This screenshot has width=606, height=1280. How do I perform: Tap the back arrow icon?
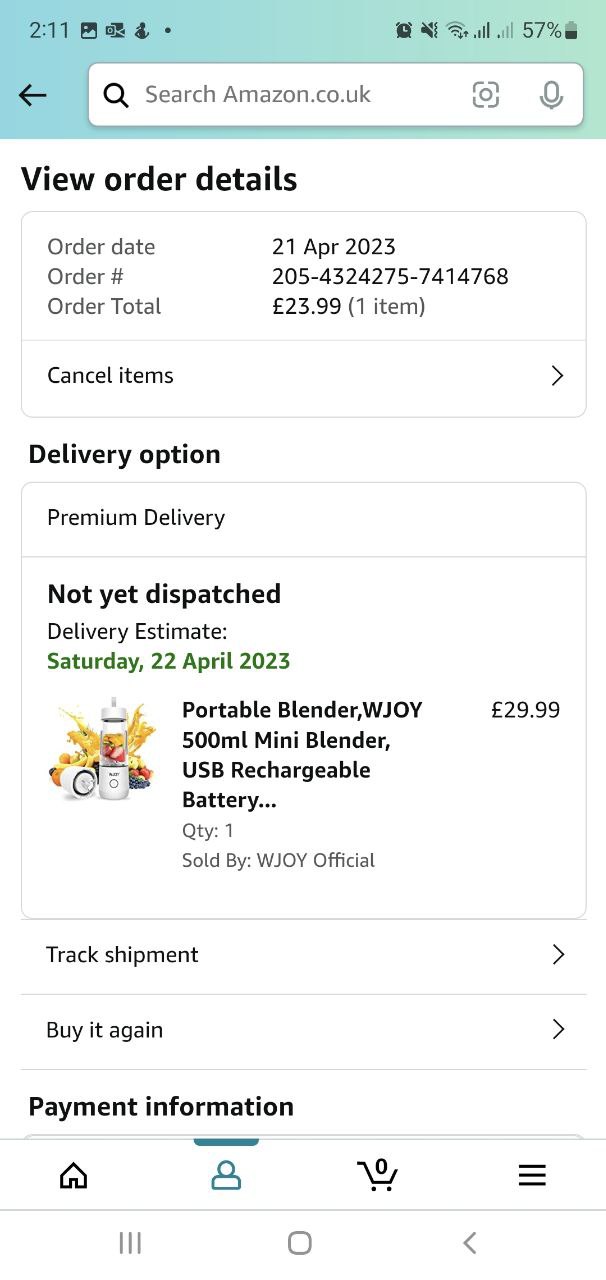coord(33,95)
